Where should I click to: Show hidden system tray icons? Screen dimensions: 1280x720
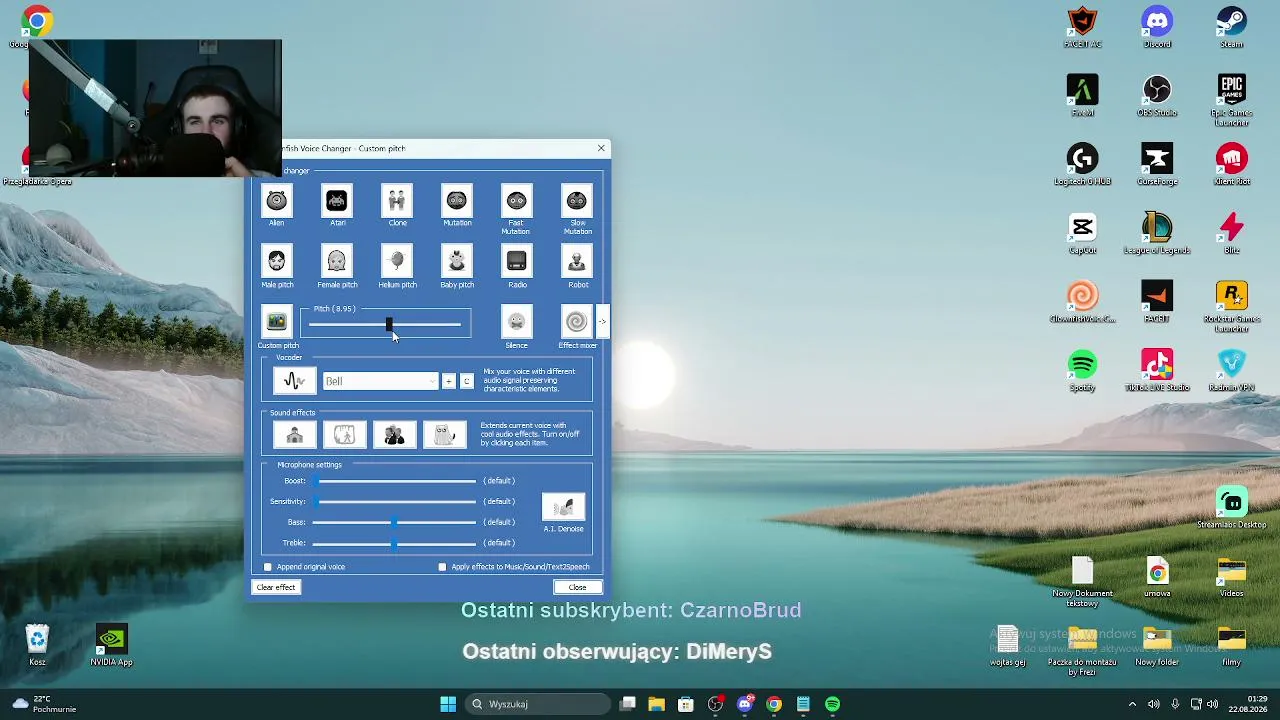point(1132,704)
